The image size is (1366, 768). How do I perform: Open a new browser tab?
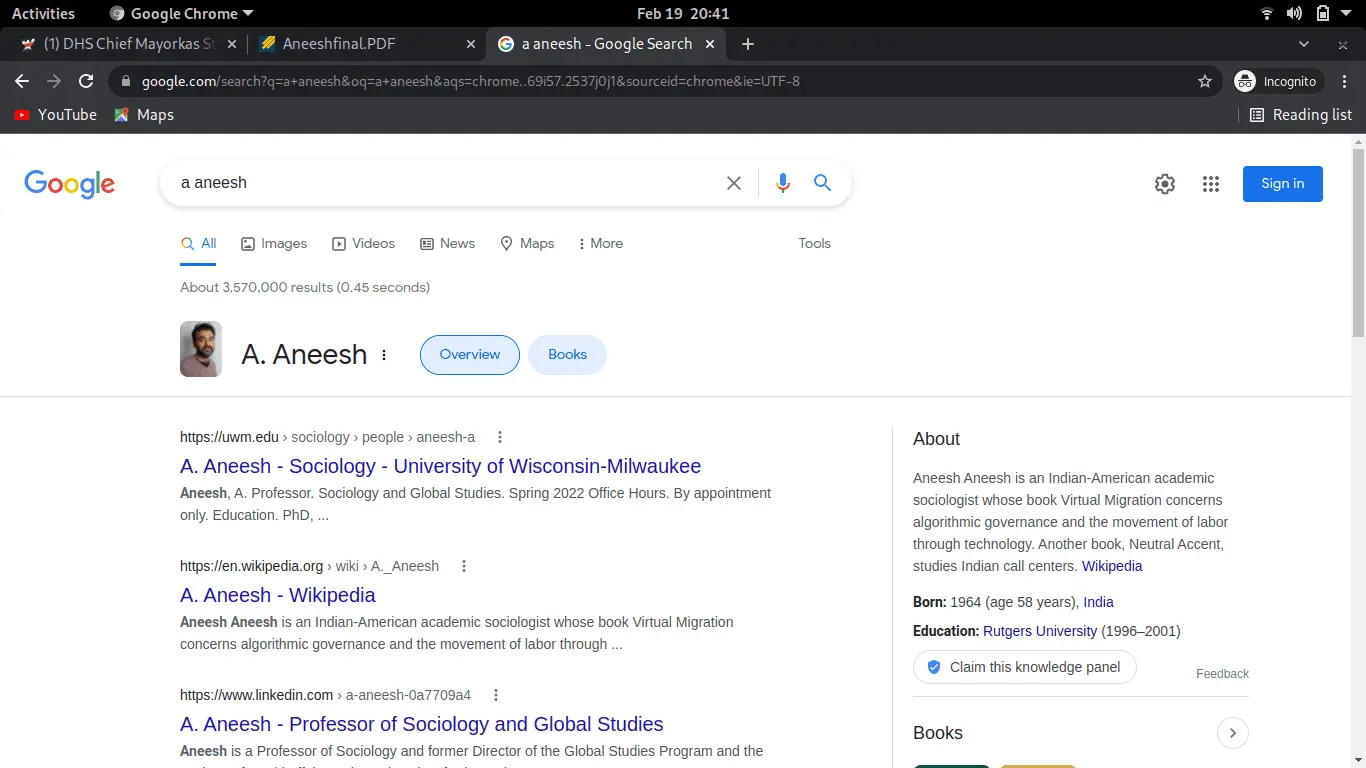(x=748, y=44)
